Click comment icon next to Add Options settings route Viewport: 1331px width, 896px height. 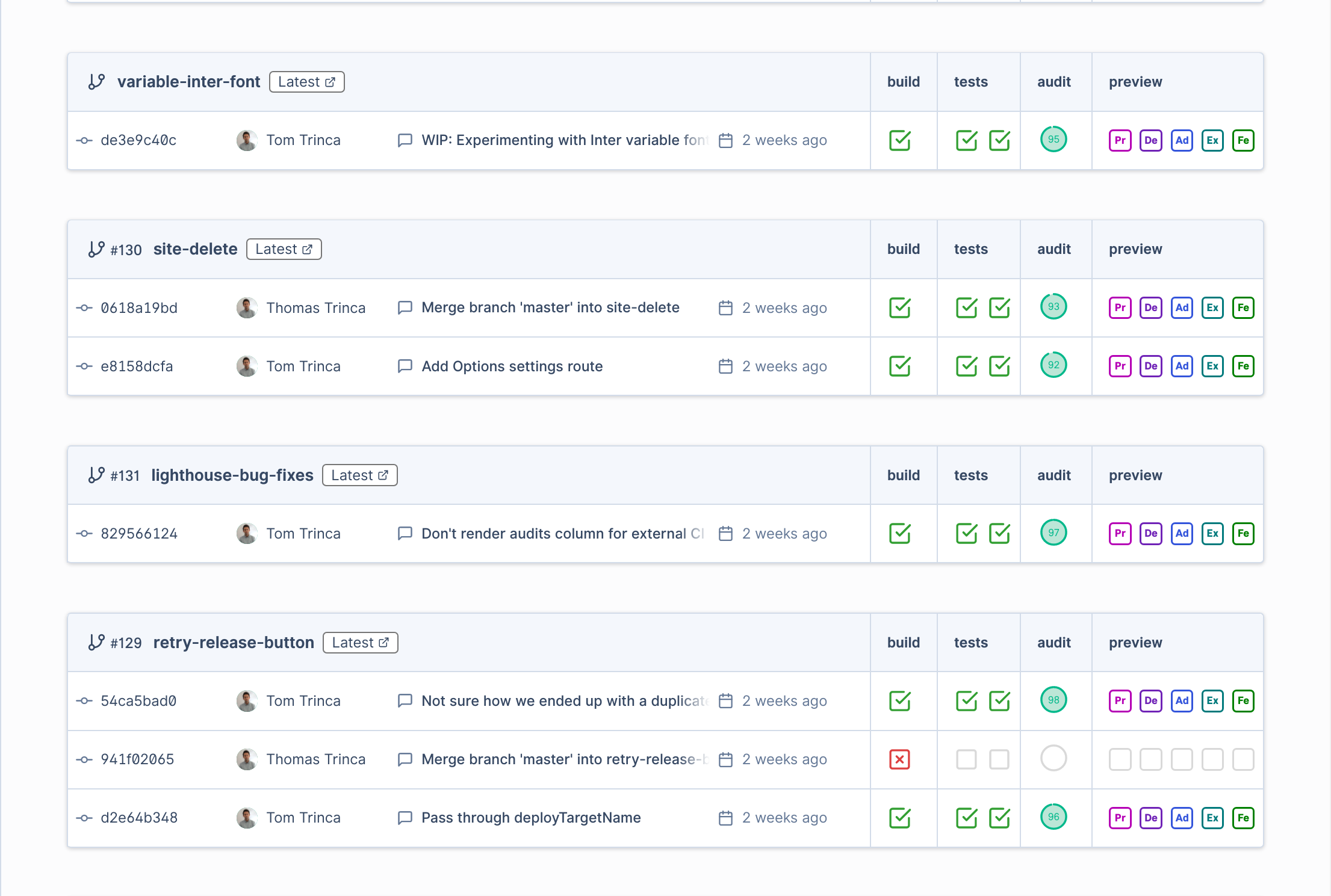tap(405, 366)
